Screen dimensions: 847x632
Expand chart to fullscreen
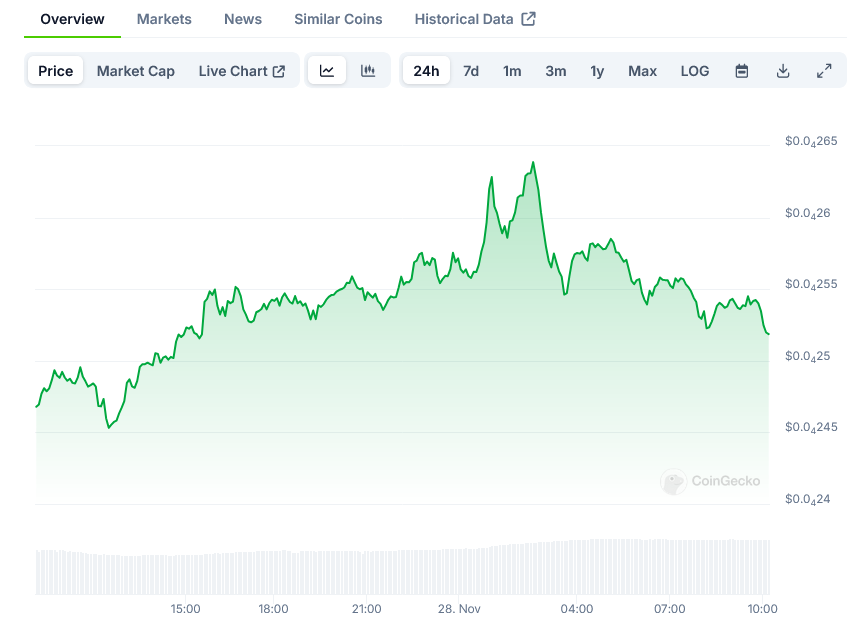click(x=824, y=71)
